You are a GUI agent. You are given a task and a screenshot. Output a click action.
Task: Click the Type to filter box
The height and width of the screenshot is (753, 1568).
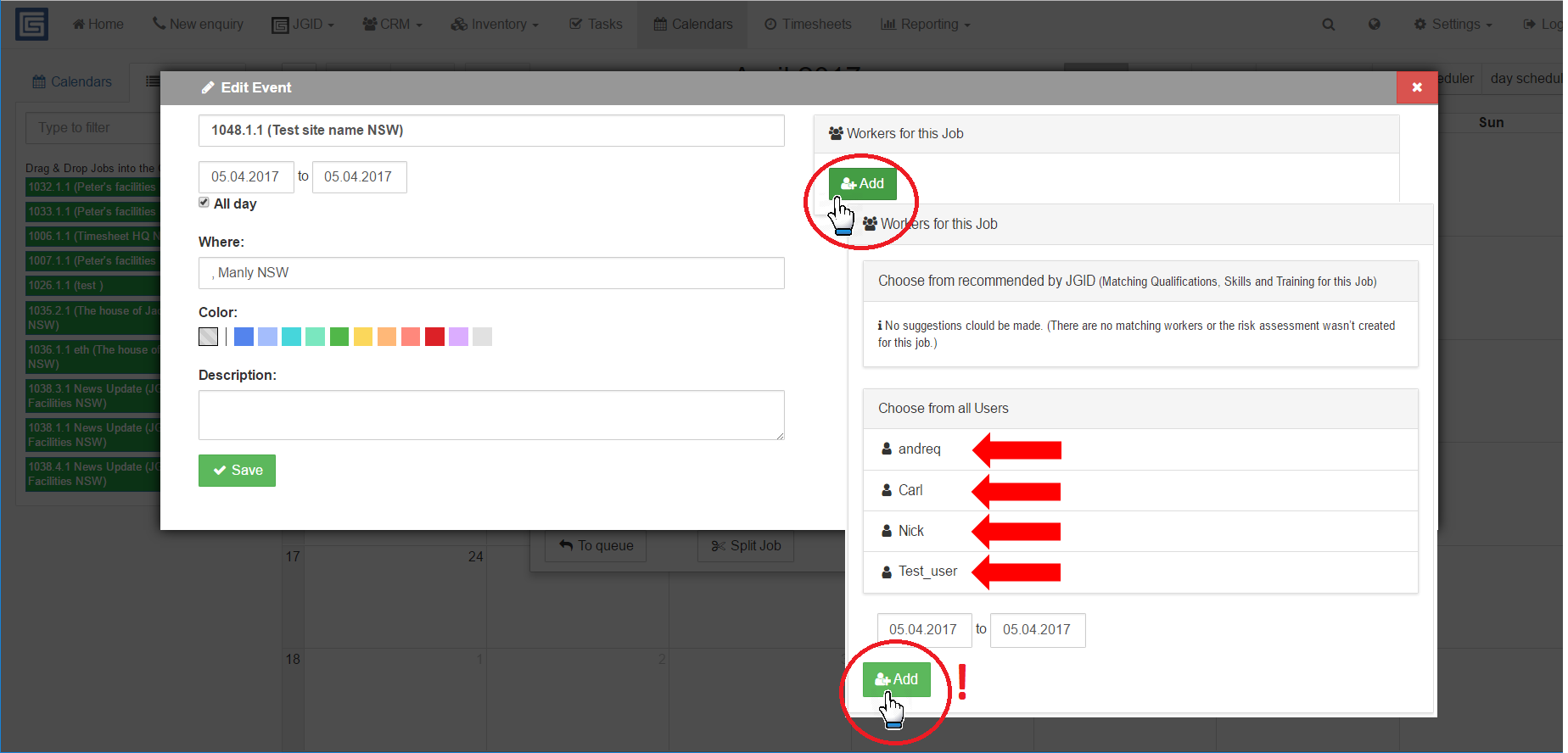(93, 128)
